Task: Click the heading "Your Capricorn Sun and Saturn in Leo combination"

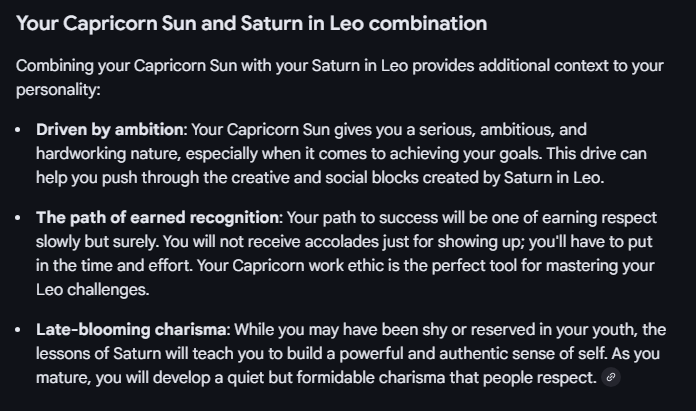Action: (x=252, y=22)
